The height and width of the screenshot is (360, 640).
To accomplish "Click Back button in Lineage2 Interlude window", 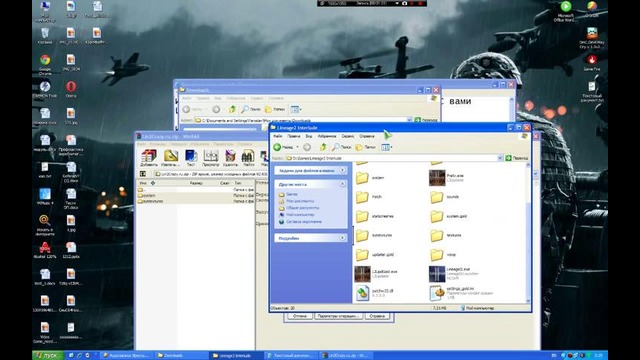I will coord(283,147).
